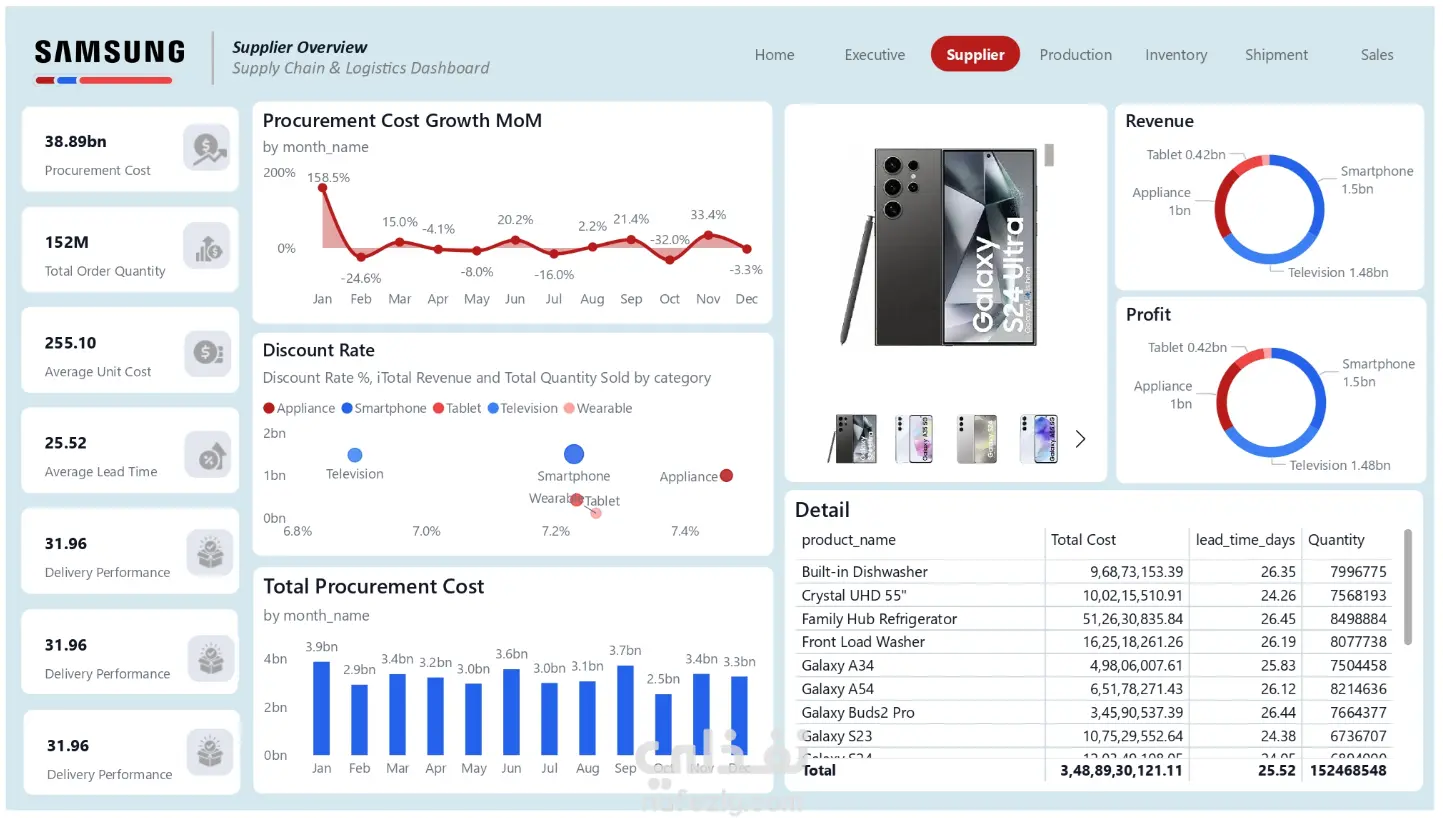Switch to the Production tab
Viewport: 1443px width, 818px height.
[x=1075, y=55]
